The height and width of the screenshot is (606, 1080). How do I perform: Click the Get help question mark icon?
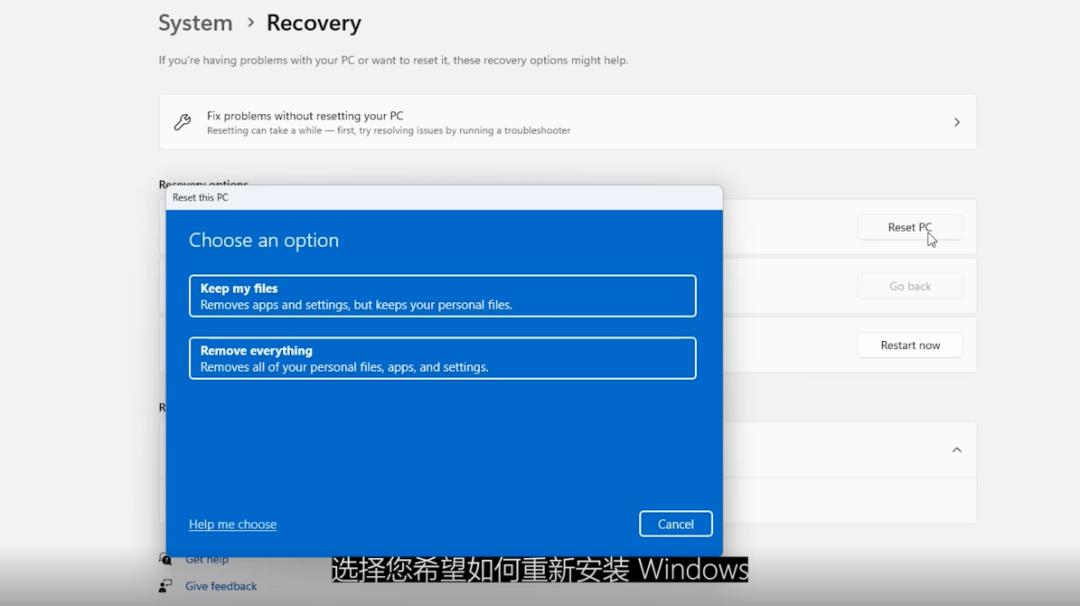[x=168, y=561]
